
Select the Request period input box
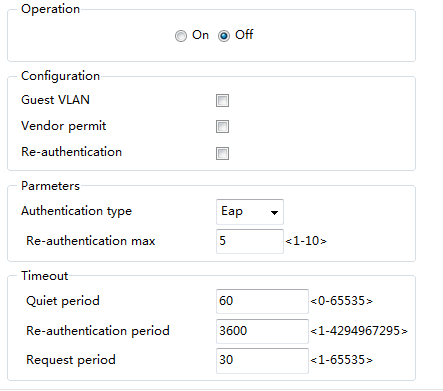[x=262, y=361]
